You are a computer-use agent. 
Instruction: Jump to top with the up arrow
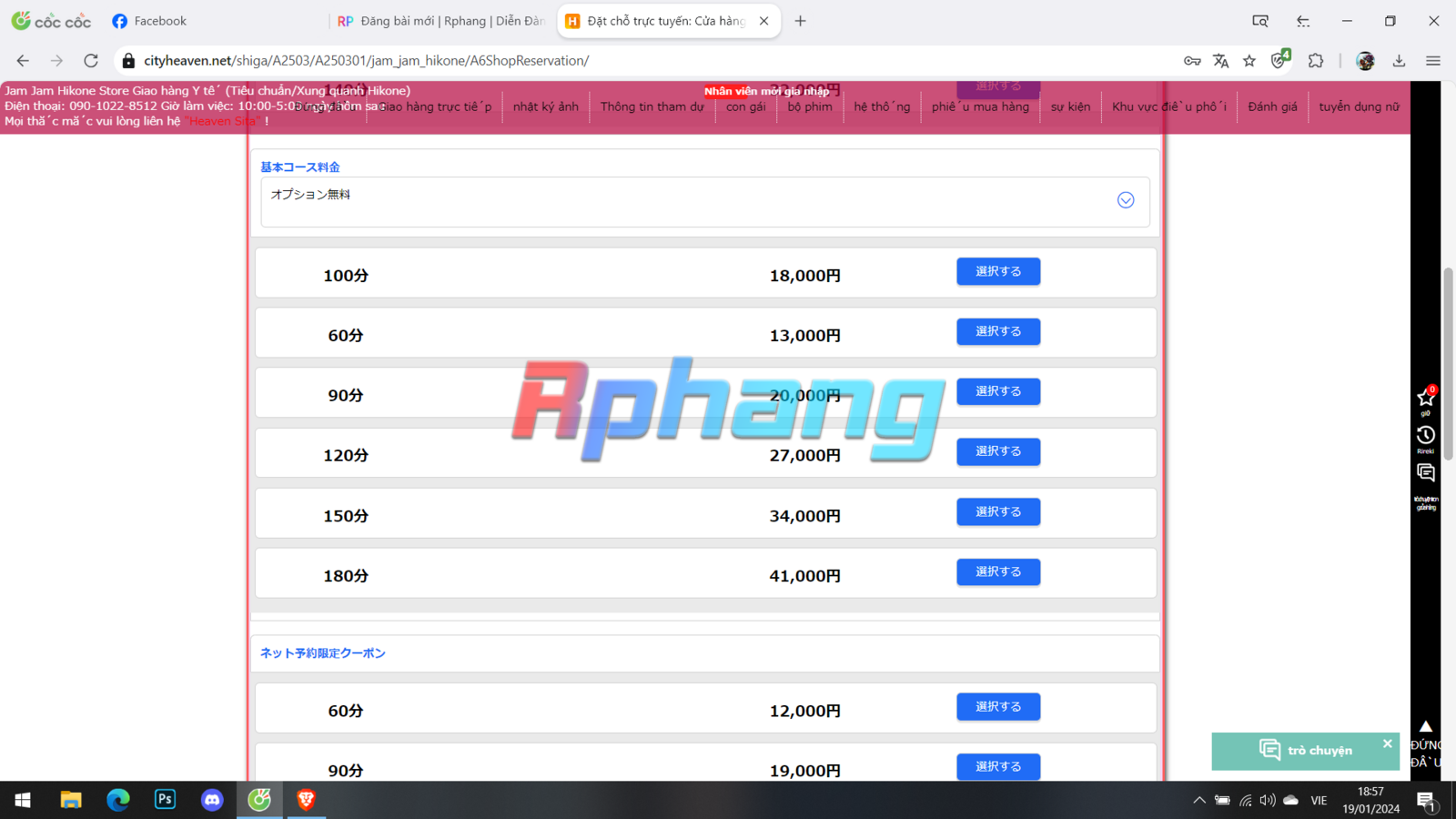click(x=1426, y=726)
